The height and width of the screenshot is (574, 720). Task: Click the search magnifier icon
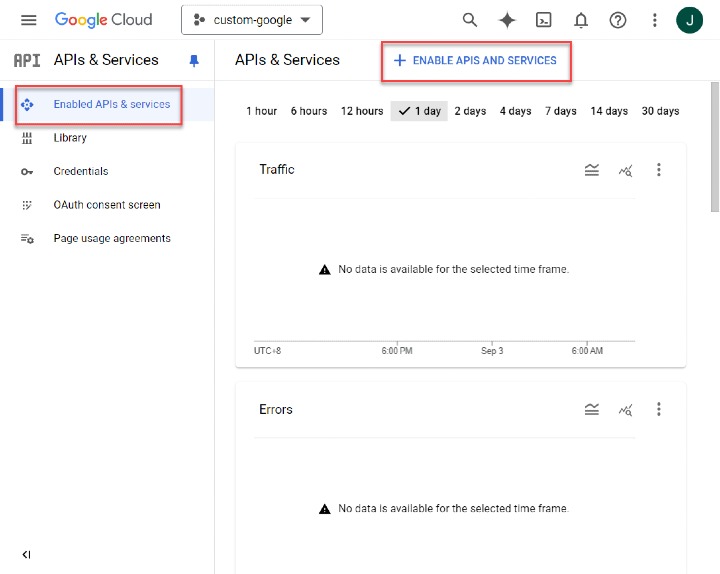(x=470, y=20)
